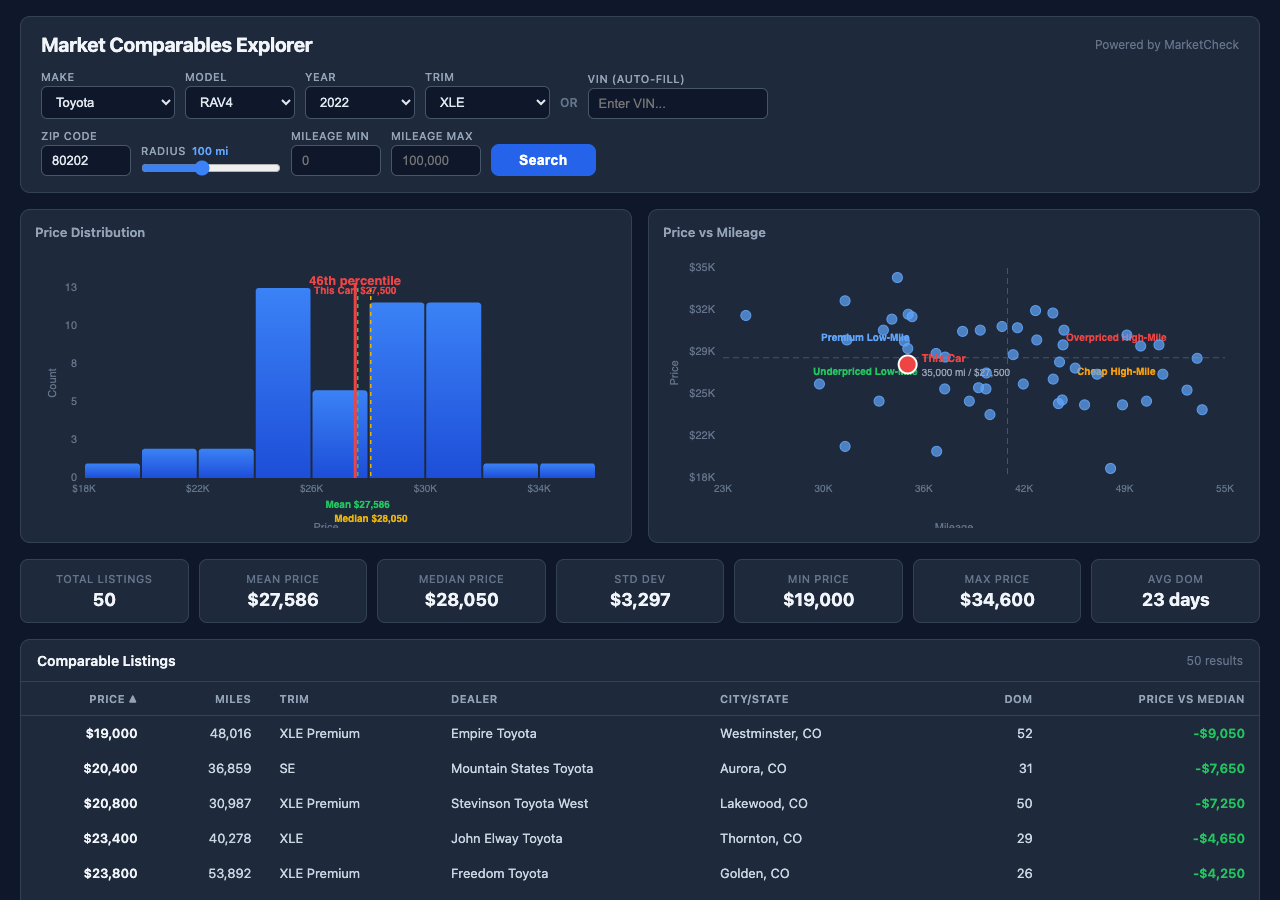
Task: Expand the Year selector showing 2022
Action: point(359,102)
